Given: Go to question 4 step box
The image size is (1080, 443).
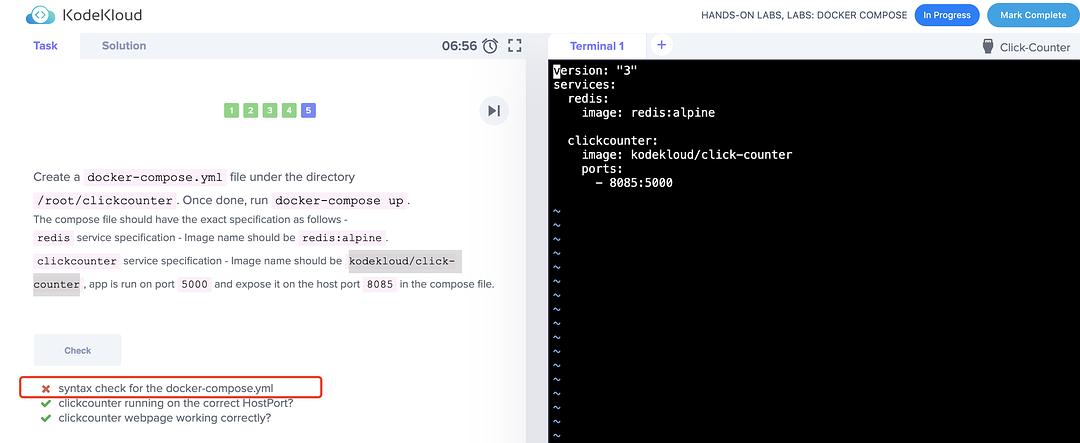Looking at the screenshot, I should point(289,111).
